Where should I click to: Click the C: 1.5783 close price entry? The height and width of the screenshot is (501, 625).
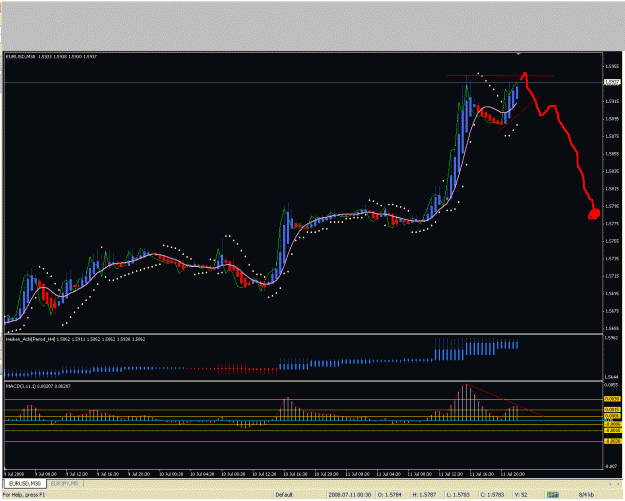click(x=493, y=495)
